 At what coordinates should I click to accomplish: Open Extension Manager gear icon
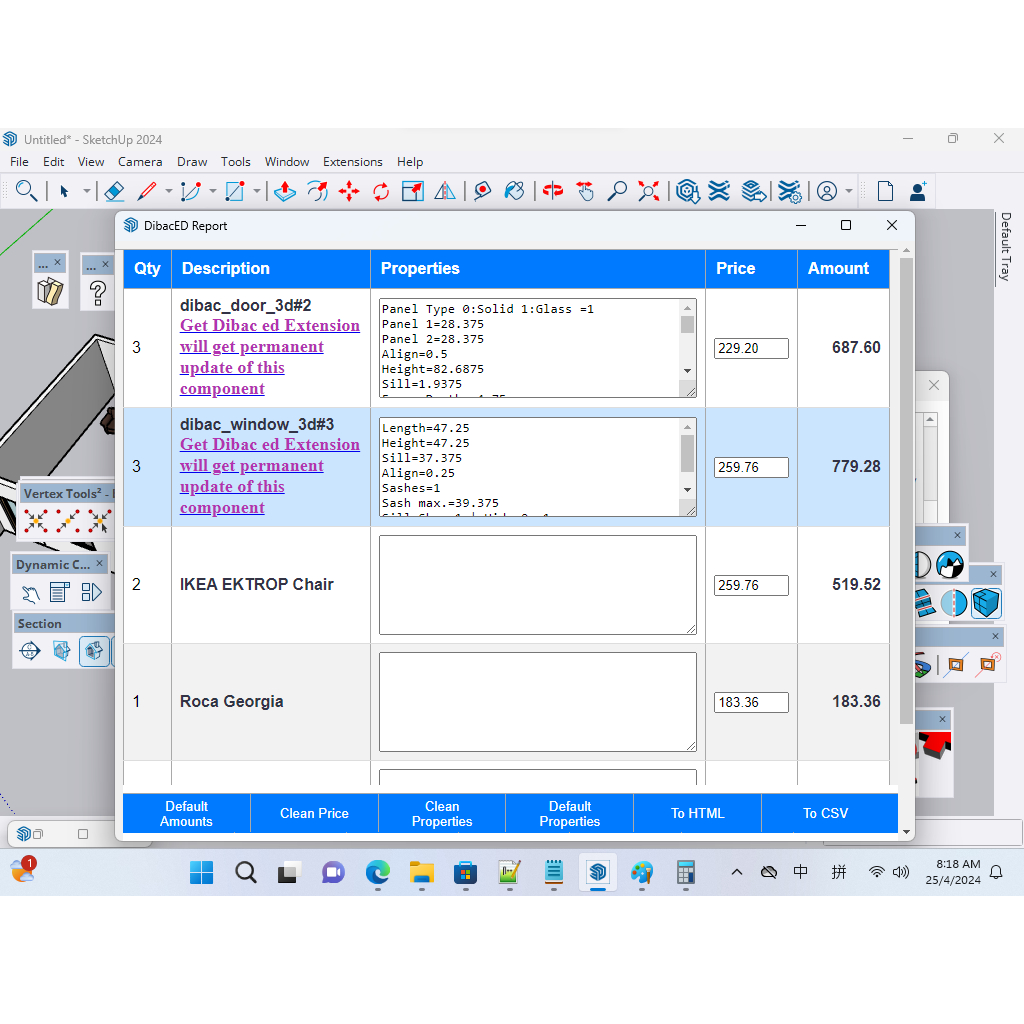point(790,191)
